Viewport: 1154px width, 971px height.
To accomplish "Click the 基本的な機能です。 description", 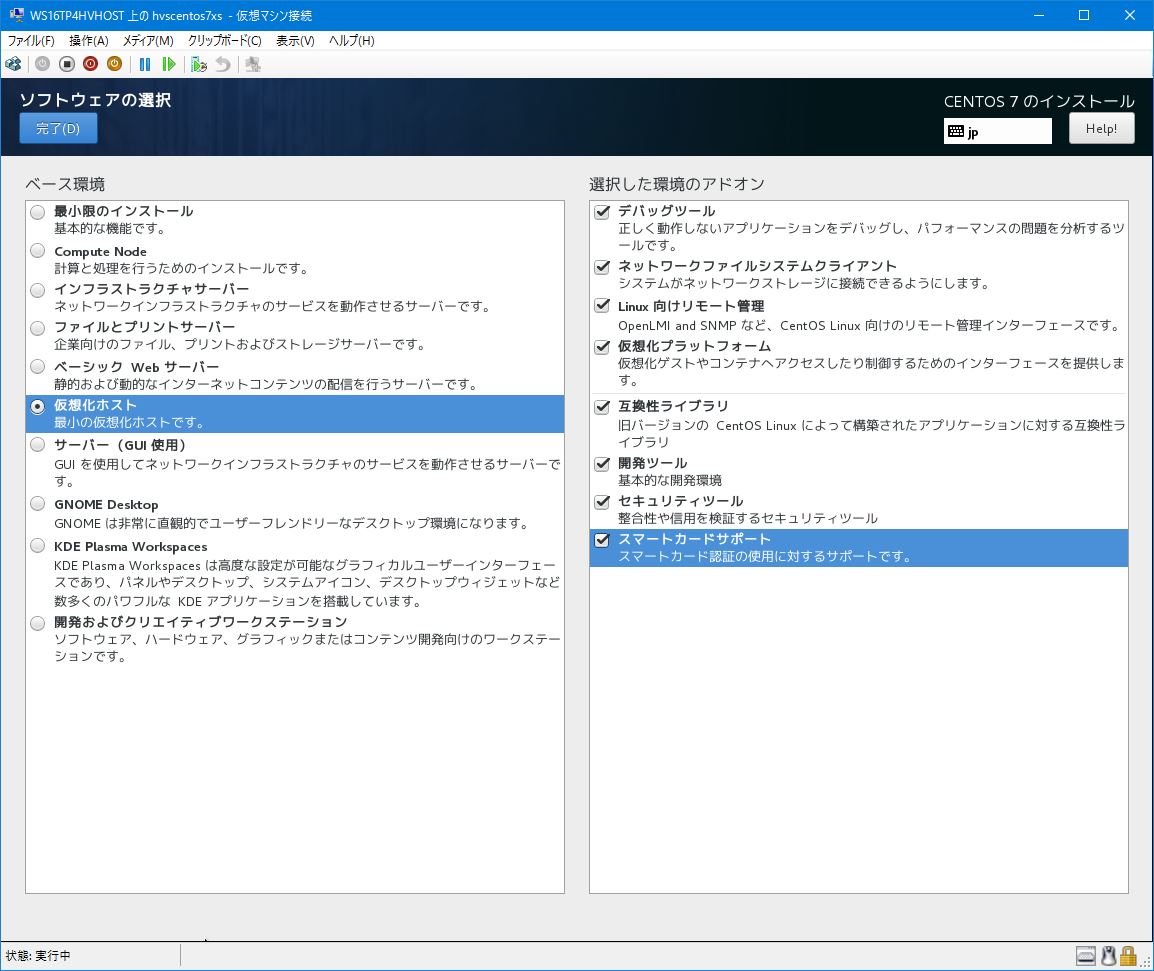I will [110, 229].
